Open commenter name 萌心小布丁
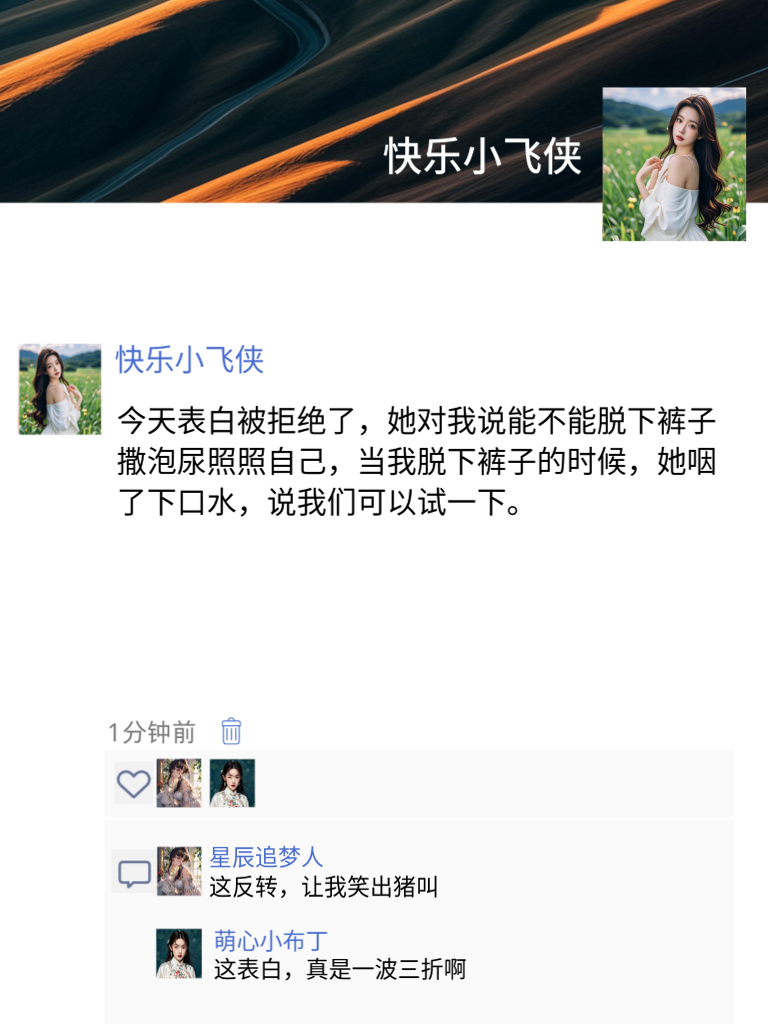 271,941
